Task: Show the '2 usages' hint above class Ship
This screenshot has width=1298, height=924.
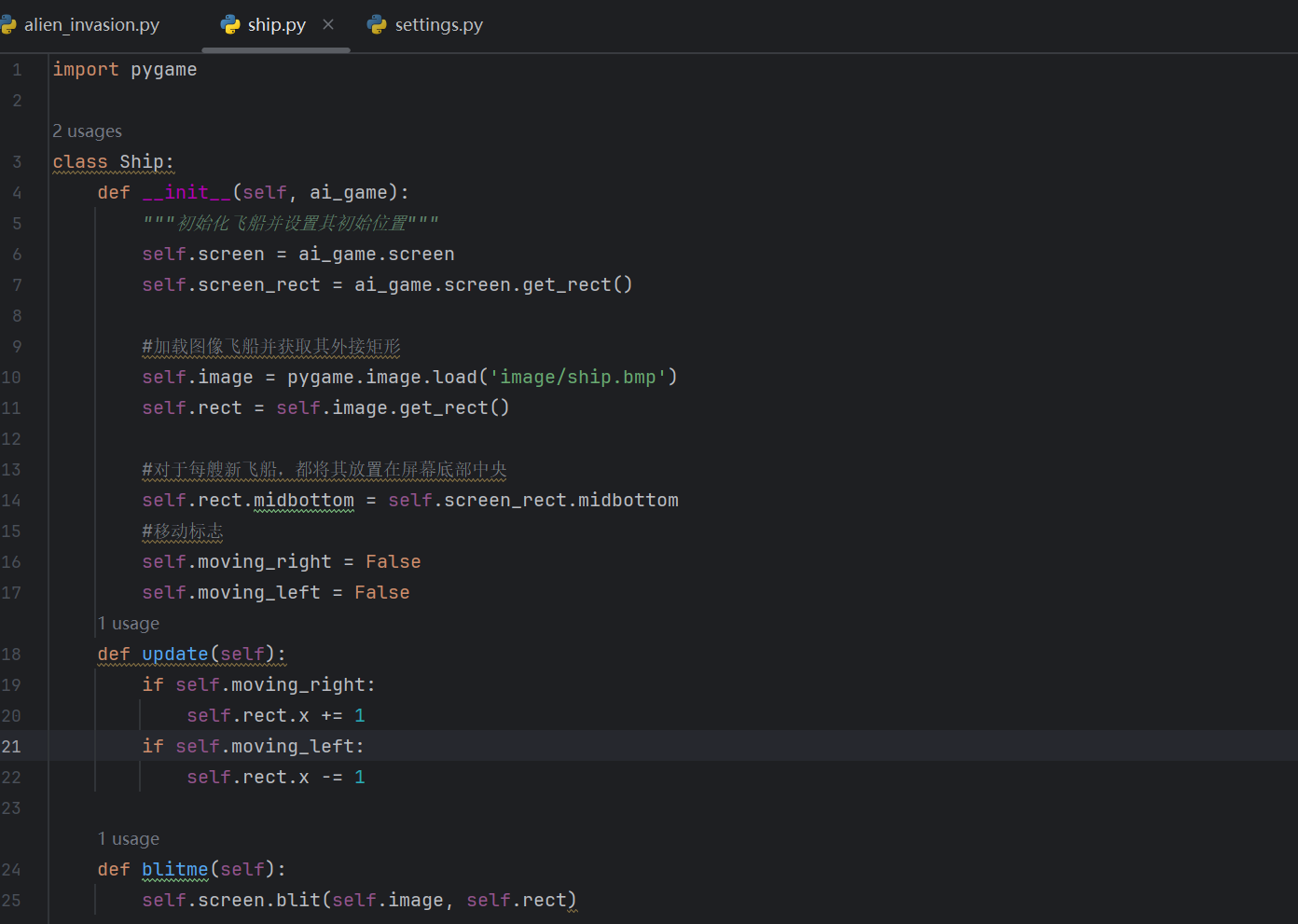Action: click(x=88, y=131)
